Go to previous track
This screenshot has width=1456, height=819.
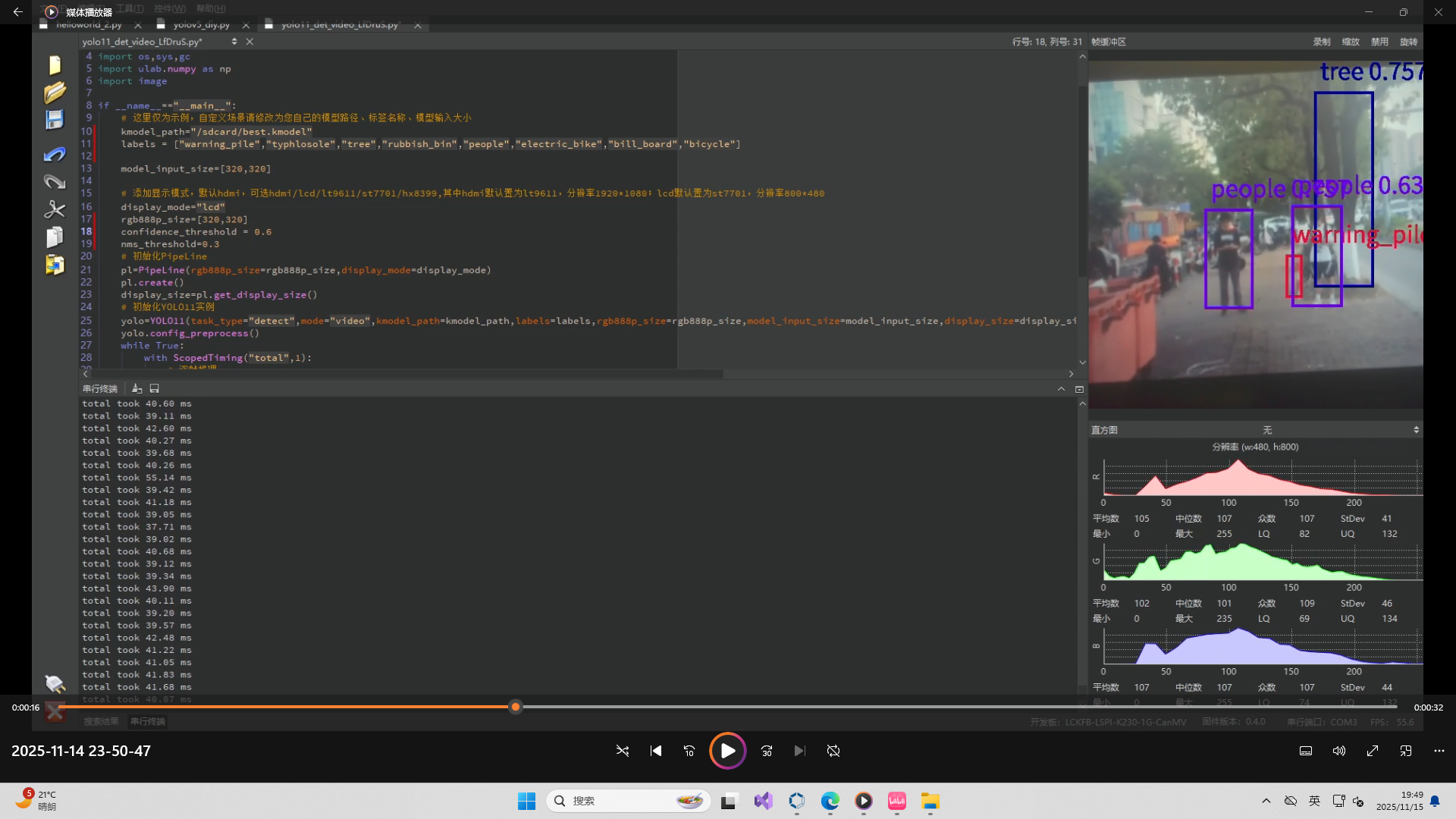(x=656, y=751)
